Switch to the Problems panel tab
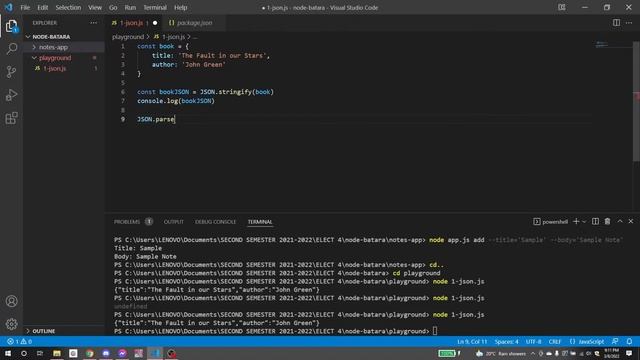The image size is (640, 360). 127,222
